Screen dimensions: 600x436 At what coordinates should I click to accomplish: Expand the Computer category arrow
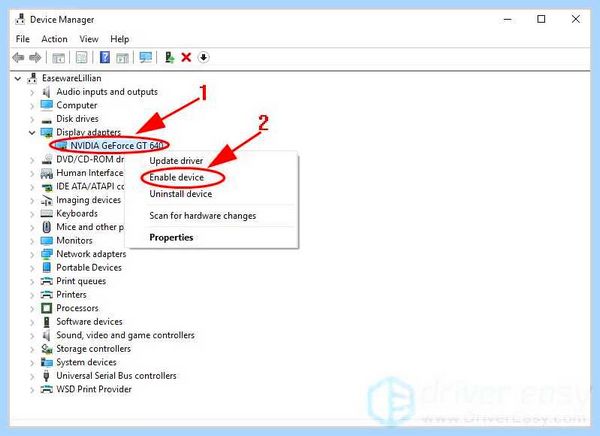tap(32, 106)
